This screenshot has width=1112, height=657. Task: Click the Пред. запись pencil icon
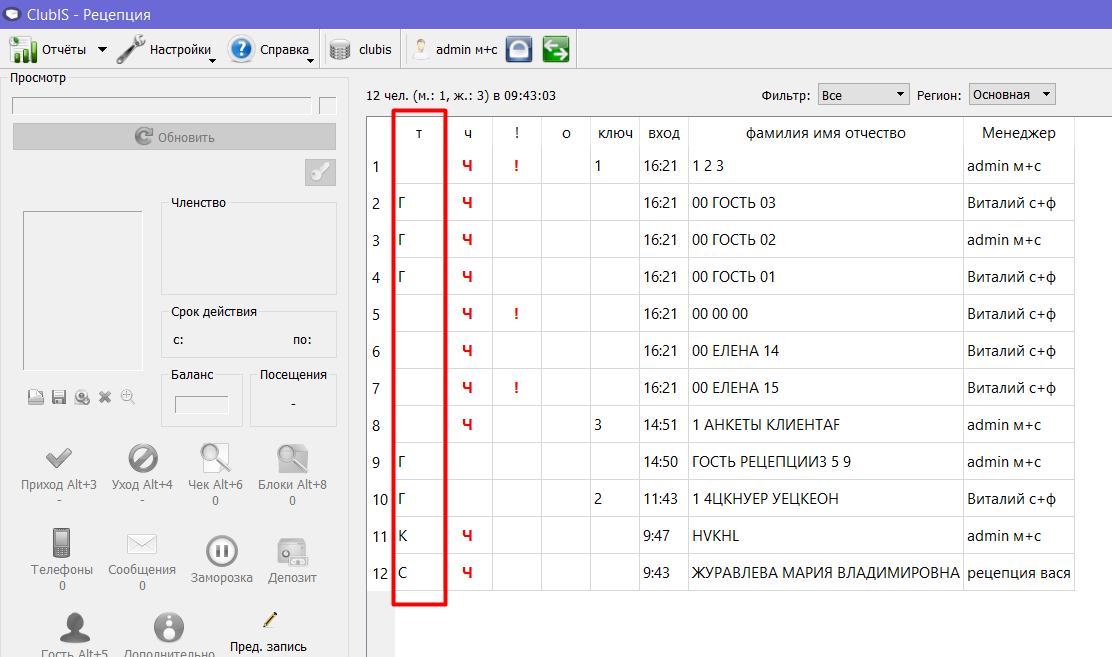269,620
